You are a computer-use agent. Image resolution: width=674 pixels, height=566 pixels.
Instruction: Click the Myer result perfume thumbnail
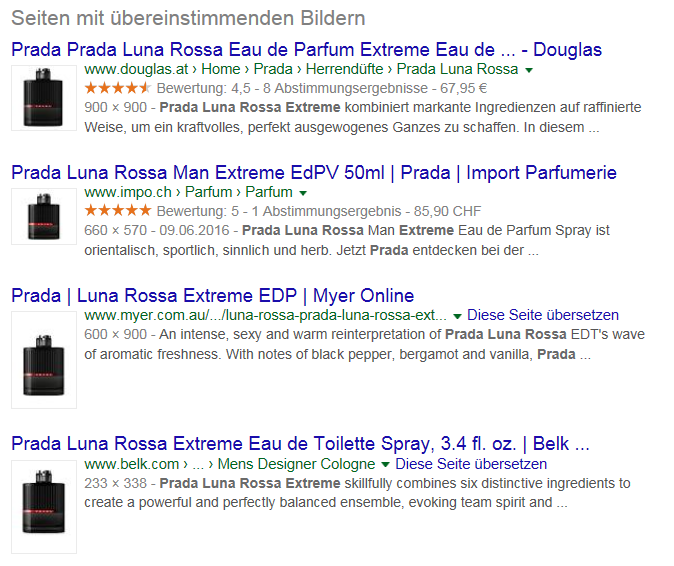pyautogui.click(x=44, y=360)
